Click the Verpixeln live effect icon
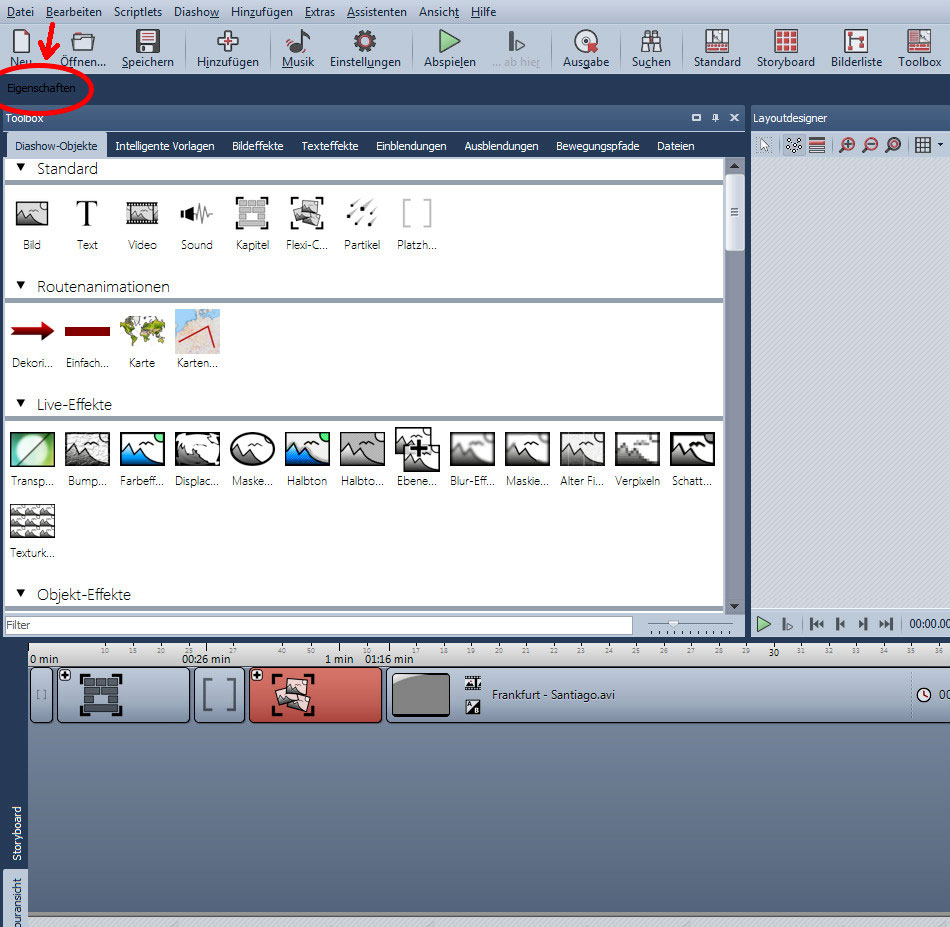 click(x=637, y=450)
